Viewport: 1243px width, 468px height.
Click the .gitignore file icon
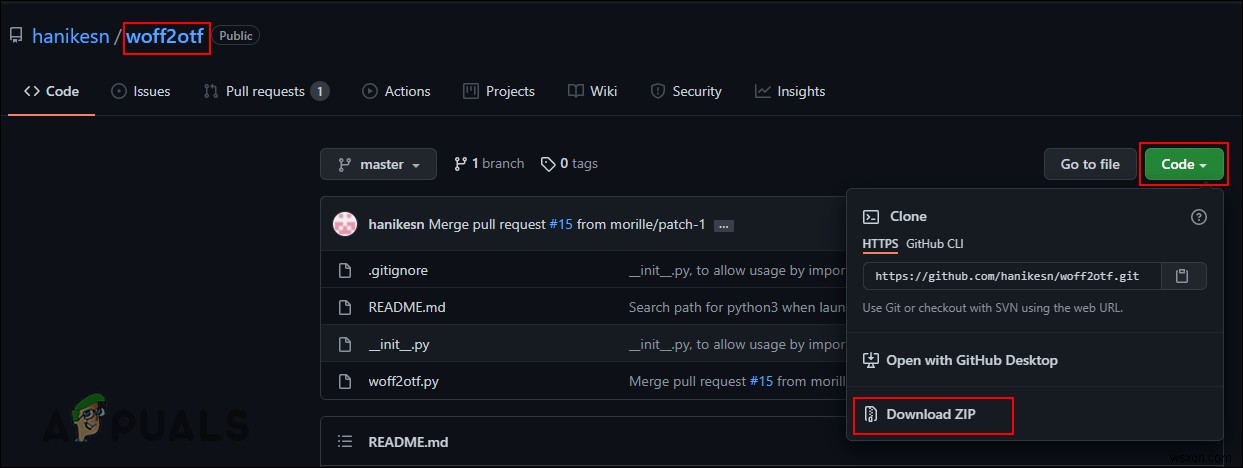coord(345,270)
